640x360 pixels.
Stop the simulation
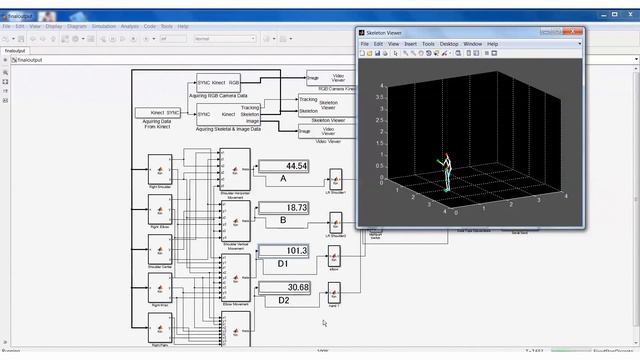click(x=133, y=39)
